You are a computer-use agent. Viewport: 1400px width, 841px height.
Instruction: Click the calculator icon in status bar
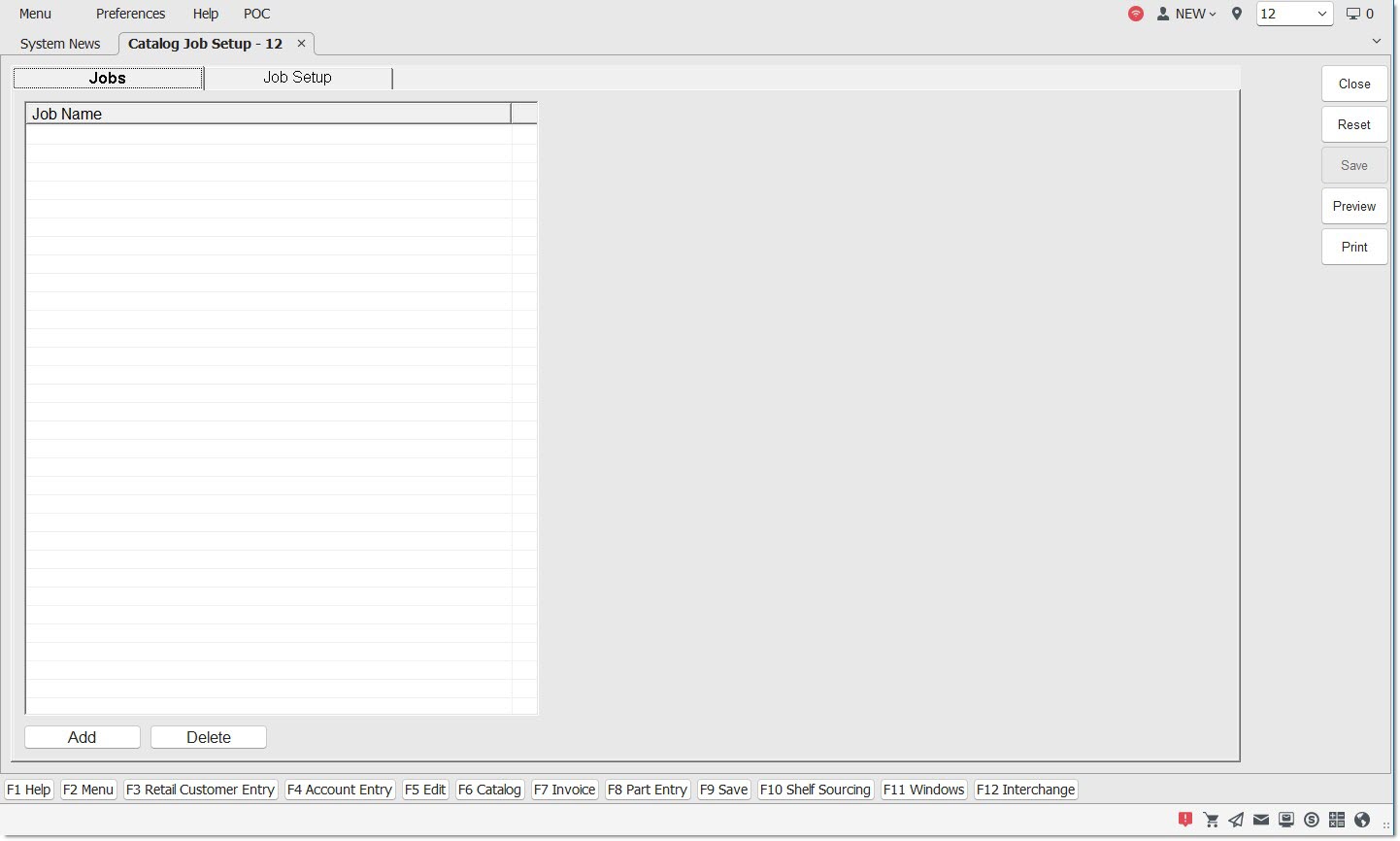[x=1337, y=820]
